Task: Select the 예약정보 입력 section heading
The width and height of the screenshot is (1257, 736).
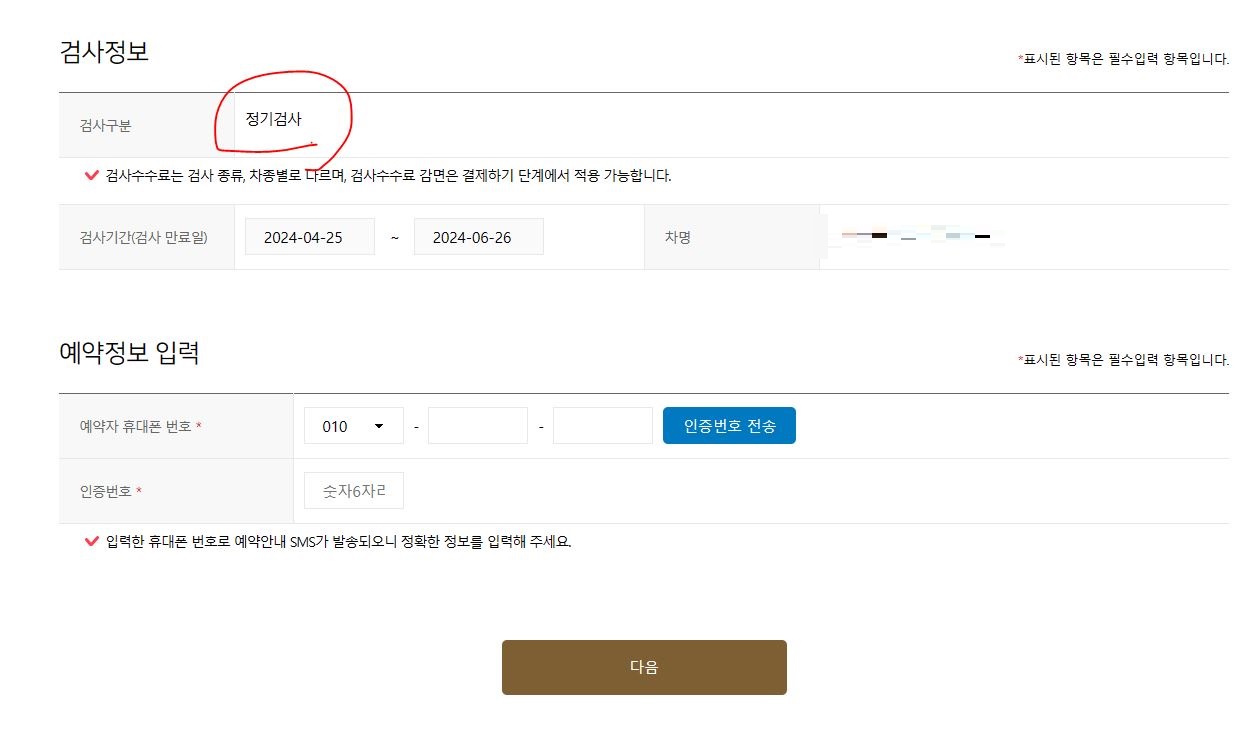Action: pyautogui.click(x=130, y=351)
